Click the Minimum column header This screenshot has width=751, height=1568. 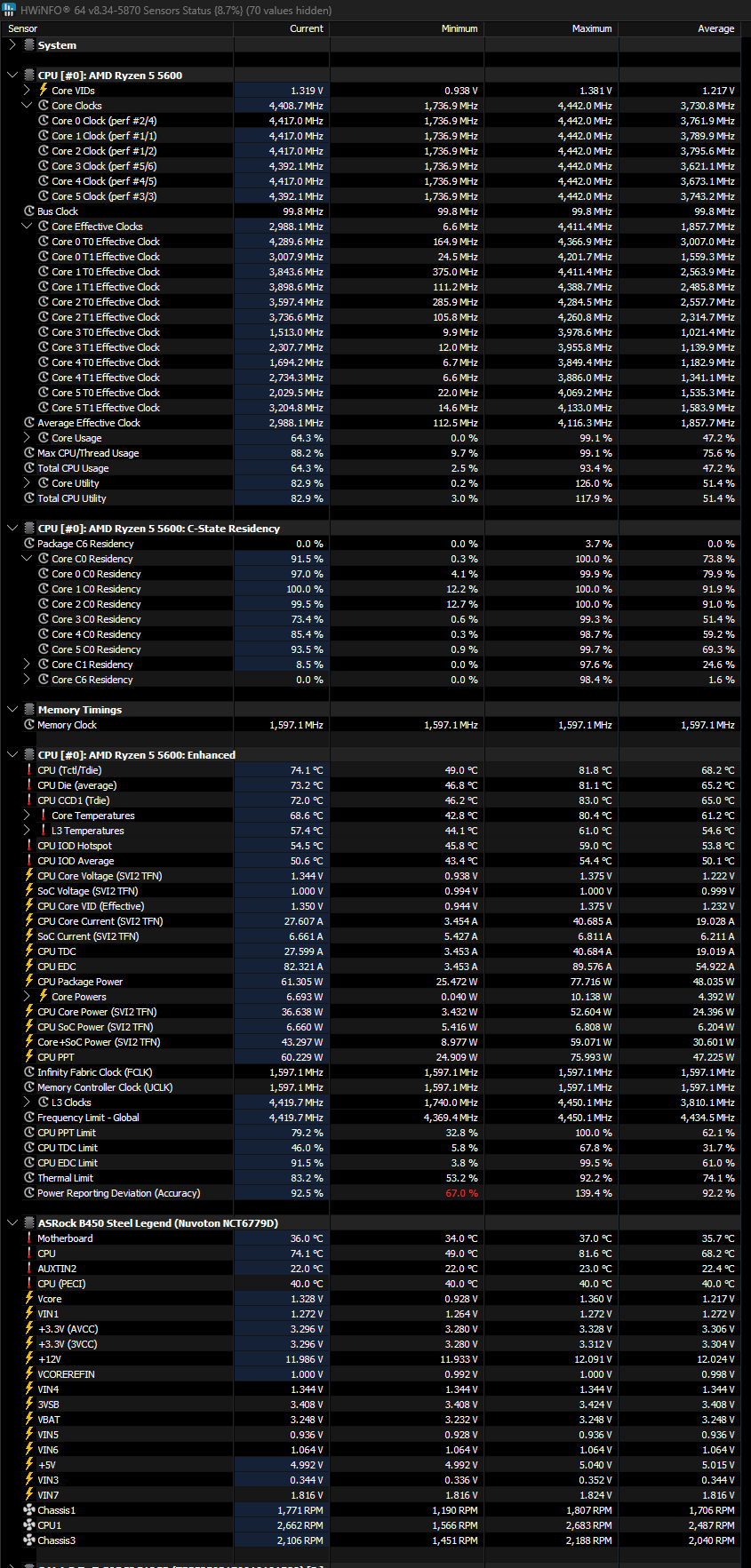[x=407, y=28]
